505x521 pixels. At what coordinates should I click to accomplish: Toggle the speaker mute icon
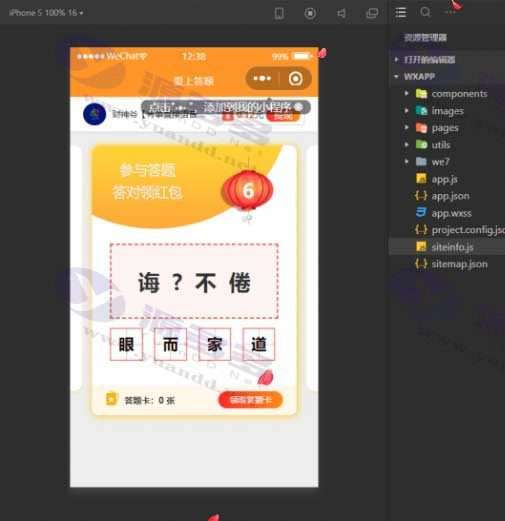pos(341,13)
